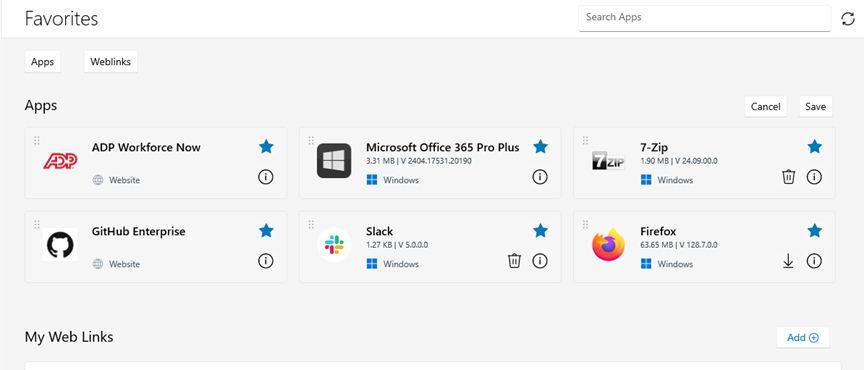
Task: Click the GitHub octocat logo
Action: click(60, 244)
